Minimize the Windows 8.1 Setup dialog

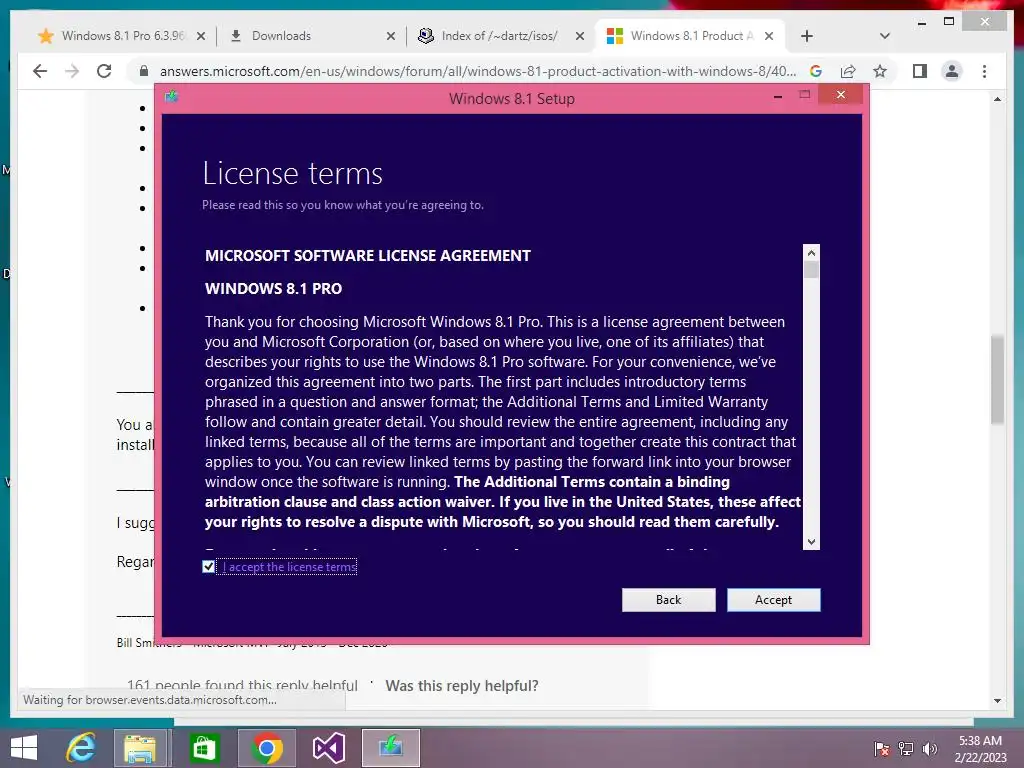coord(778,96)
